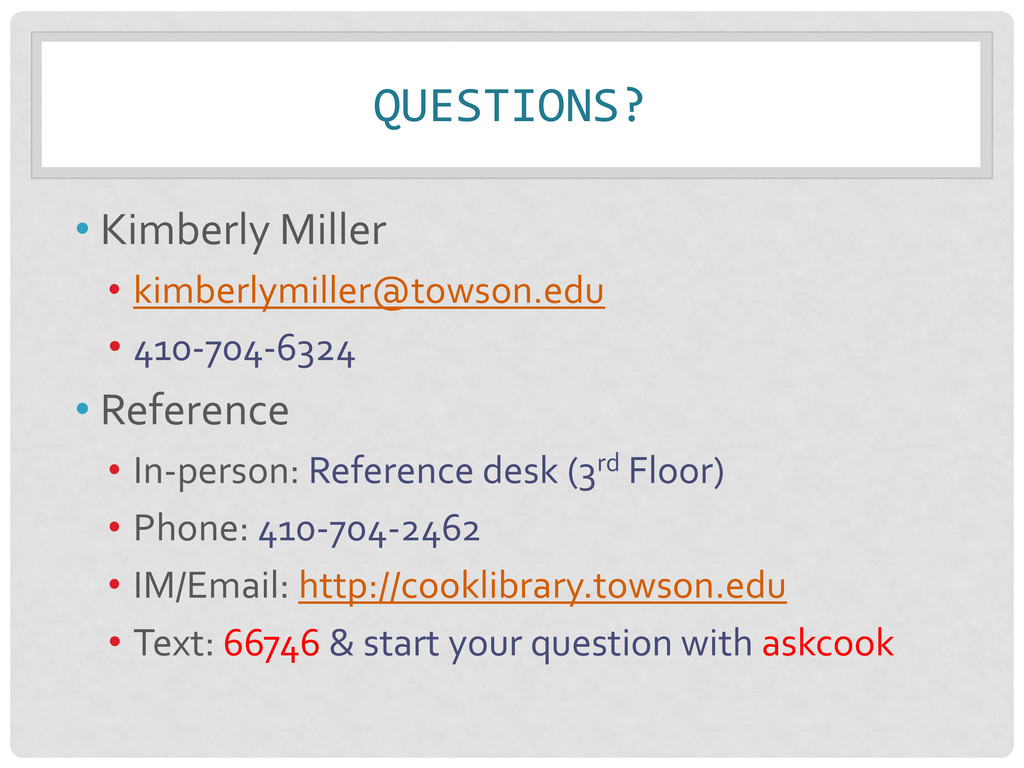Viewport: 1024px width, 768px height.
Task: Click the "Text:" label
Action: (x=174, y=644)
